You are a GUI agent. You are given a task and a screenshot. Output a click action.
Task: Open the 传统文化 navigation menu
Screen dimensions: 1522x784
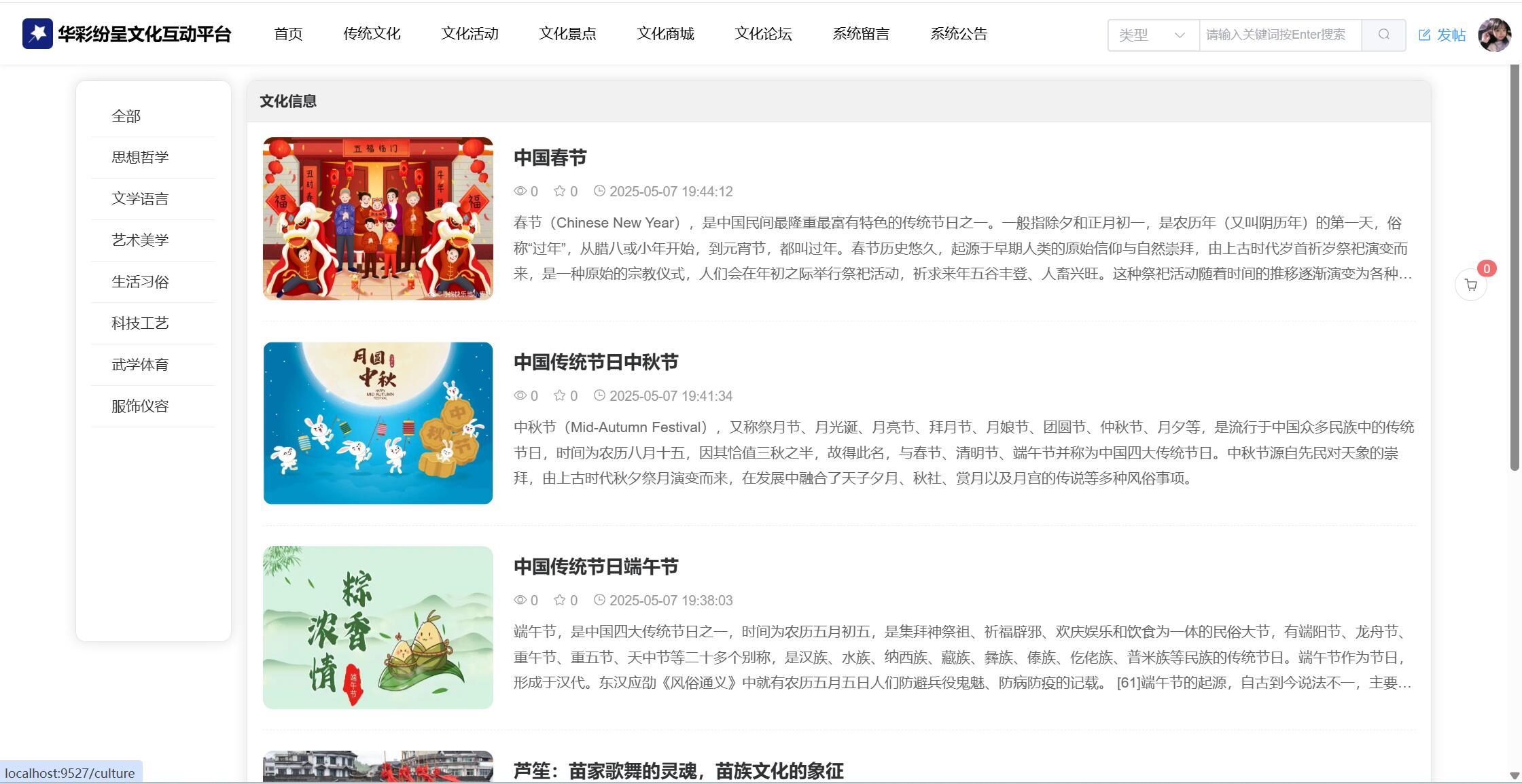[372, 34]
